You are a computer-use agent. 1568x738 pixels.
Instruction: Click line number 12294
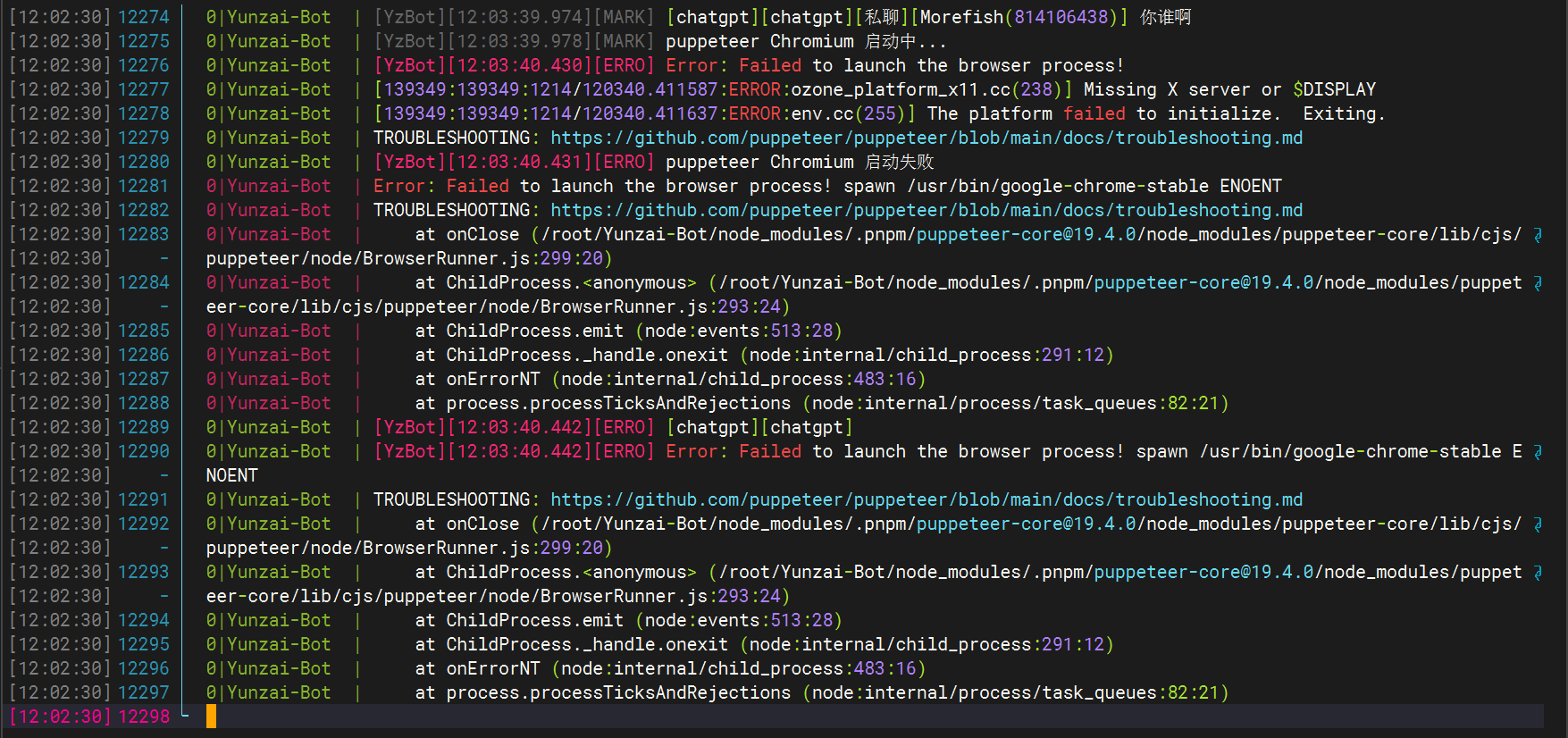(x=144, y=620)
